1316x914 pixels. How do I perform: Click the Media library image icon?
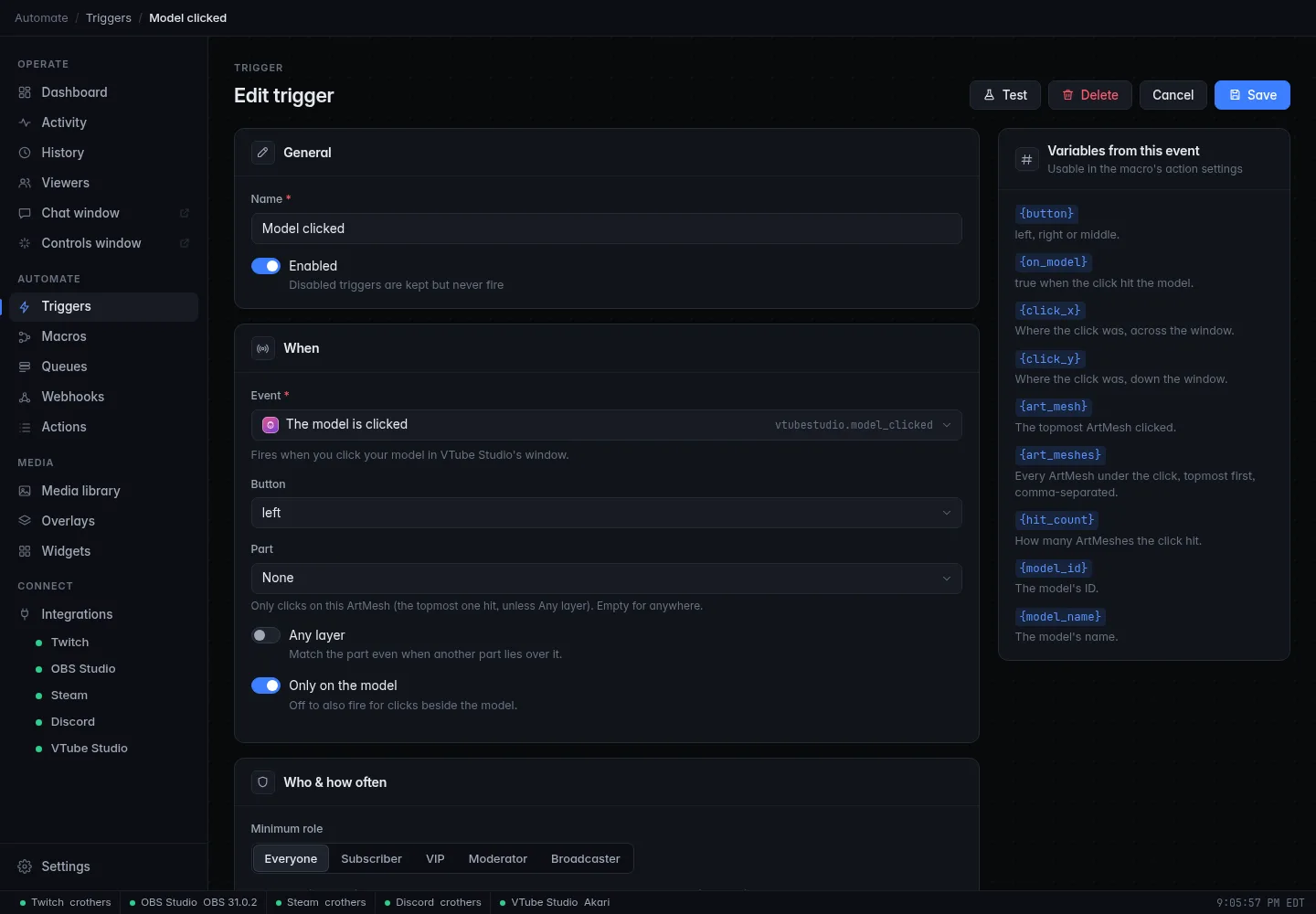click(25, 491)
